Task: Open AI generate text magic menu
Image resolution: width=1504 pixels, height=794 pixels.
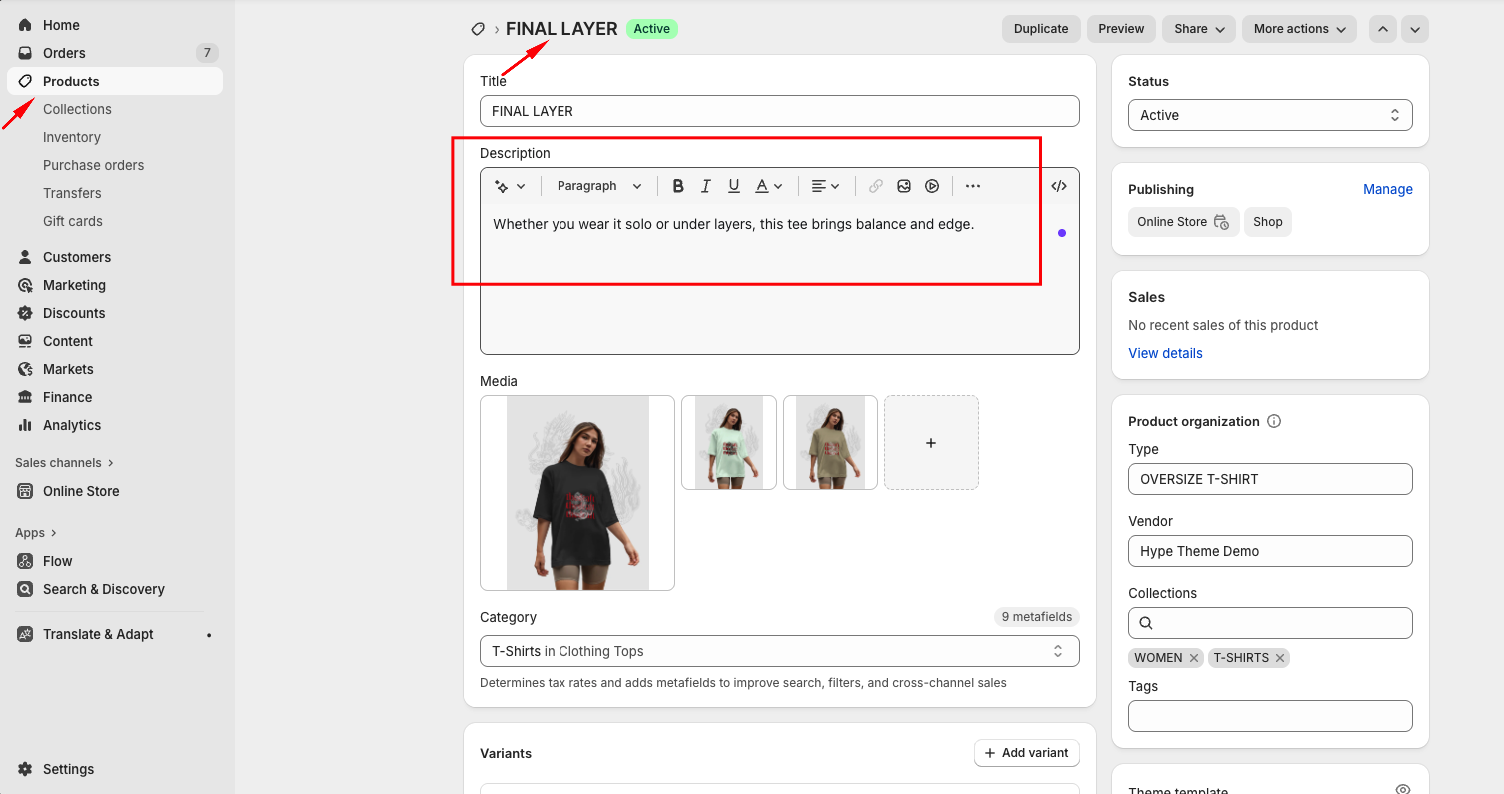Action: [510, 186]
